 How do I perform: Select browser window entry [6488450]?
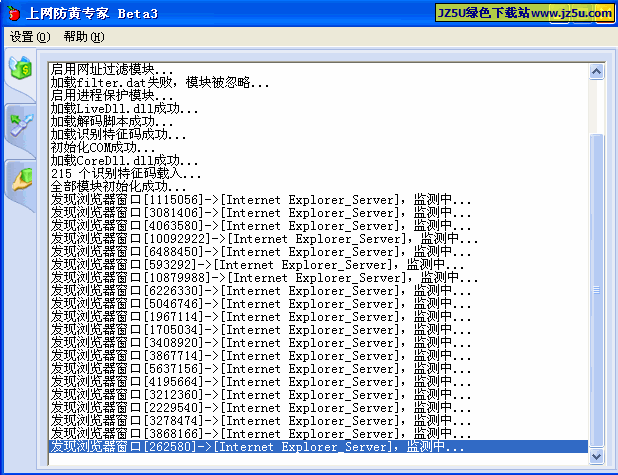[318, 251]
